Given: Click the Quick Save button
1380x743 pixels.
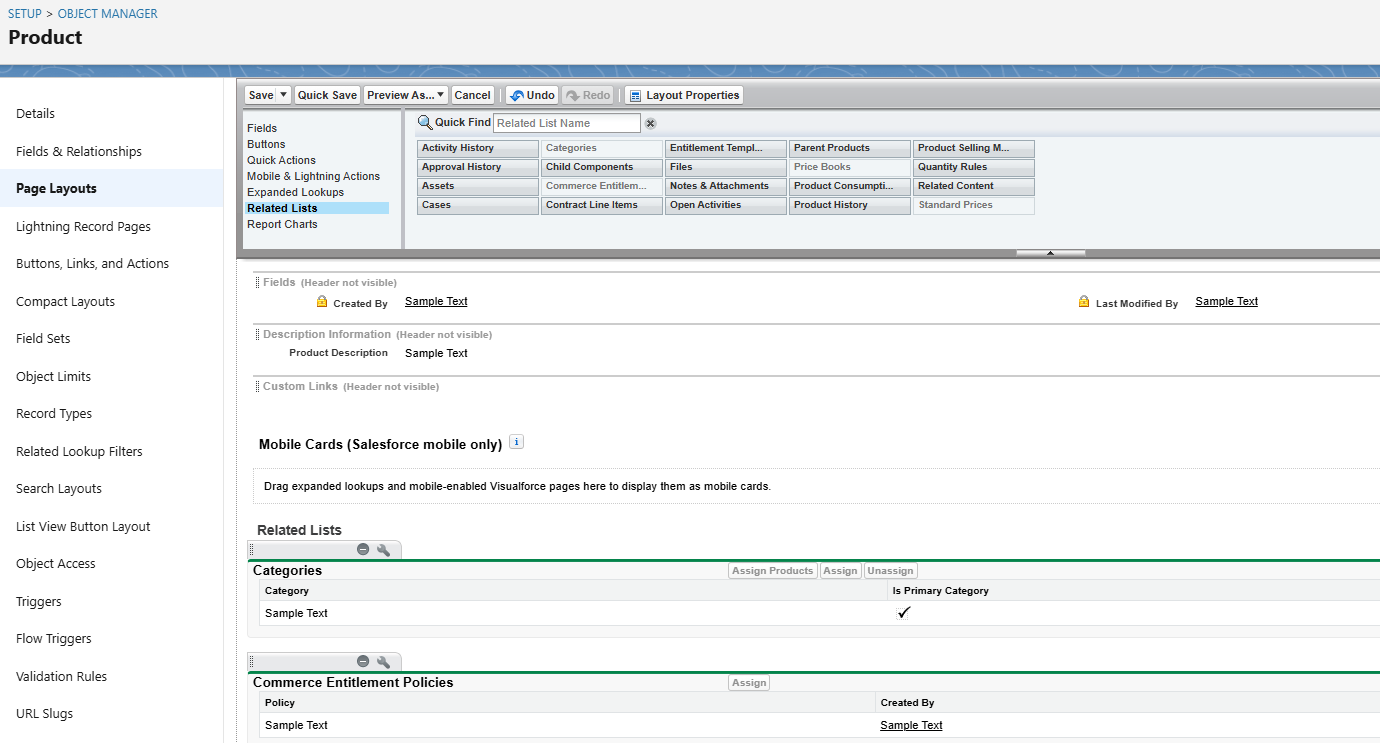Looking at the screenshot, I should point(327,96).
